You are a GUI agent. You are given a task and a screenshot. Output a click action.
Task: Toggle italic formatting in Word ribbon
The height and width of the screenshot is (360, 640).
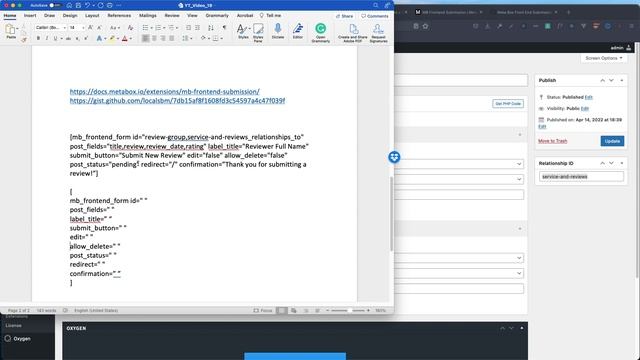[47, 38]
